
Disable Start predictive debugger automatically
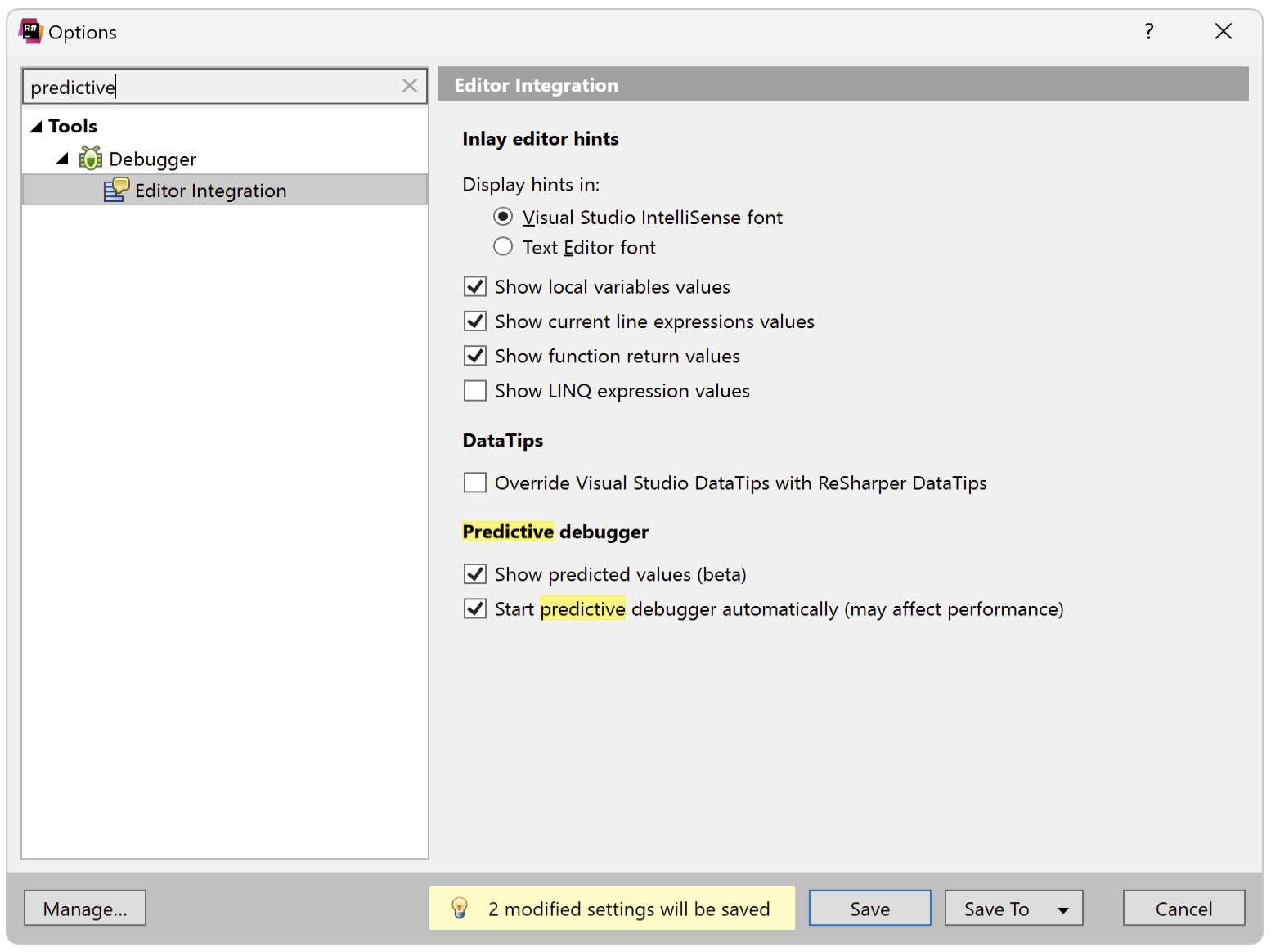[475, 608]
